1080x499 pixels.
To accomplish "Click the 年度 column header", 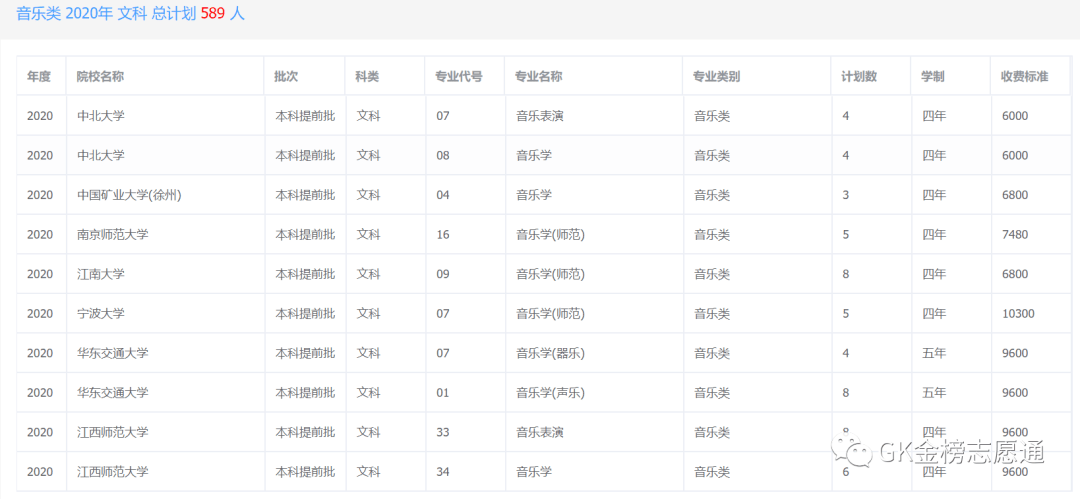I will 39,77.
